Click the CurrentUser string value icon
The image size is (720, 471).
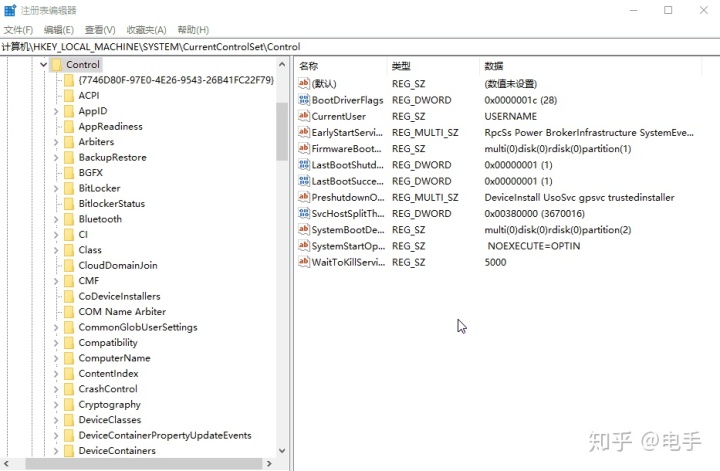pyautogui.click(x=304, y=116)
